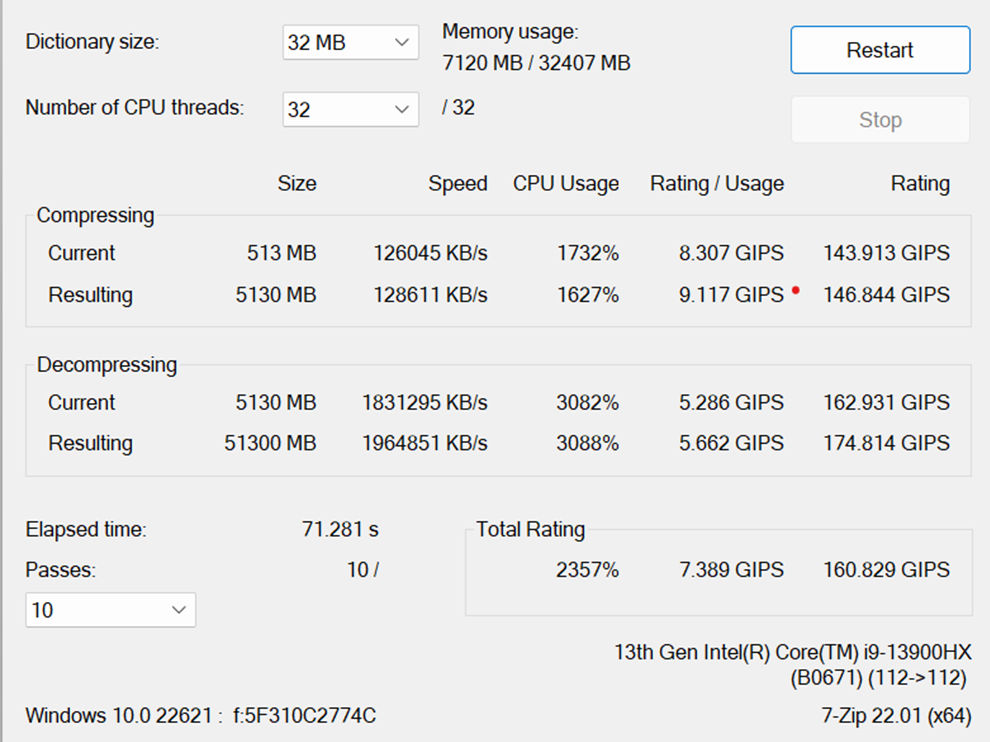
Task: Select the 174.814 GIPS decompressing resulting rating
Action: pyautogui.click(x=886, y=443)
